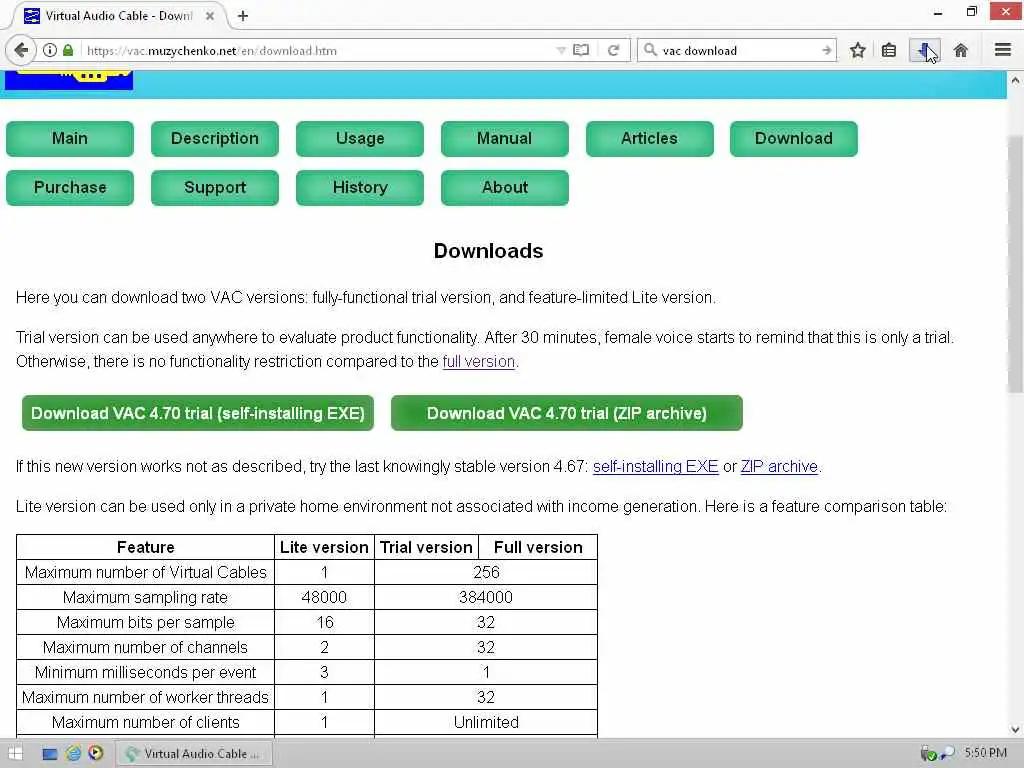Click the 'Lite version' column header
The width and height of the screenshot is (1024, 768).
click(x=325, y=547)
